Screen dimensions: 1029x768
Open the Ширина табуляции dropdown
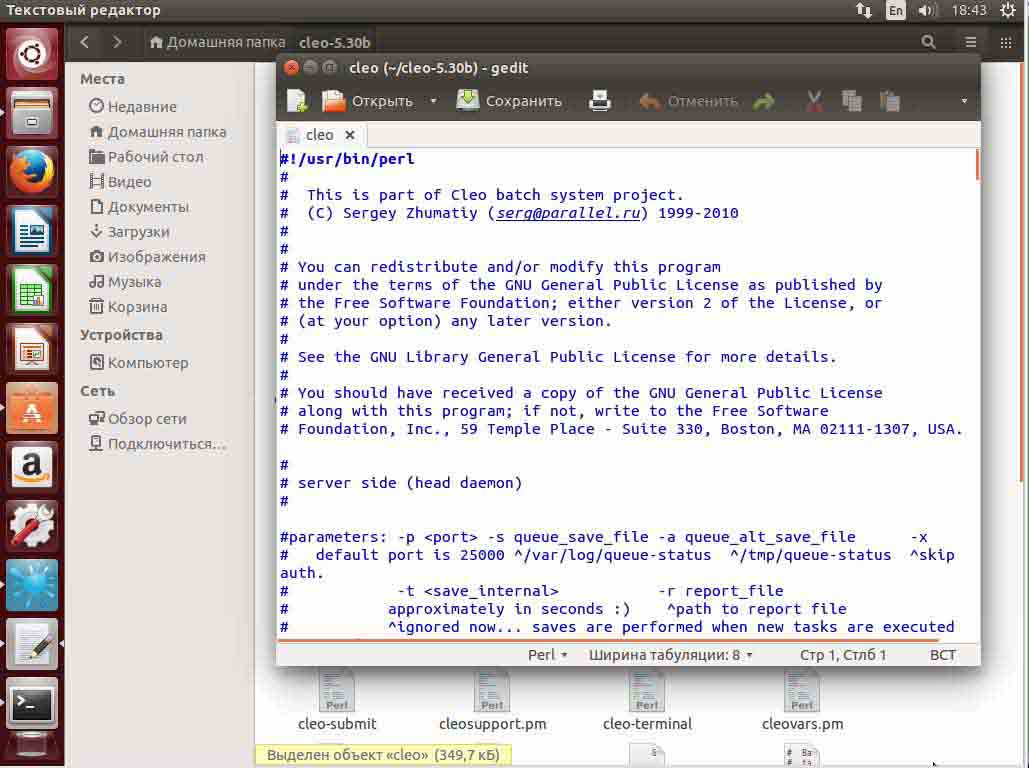(x=670, y=654)
